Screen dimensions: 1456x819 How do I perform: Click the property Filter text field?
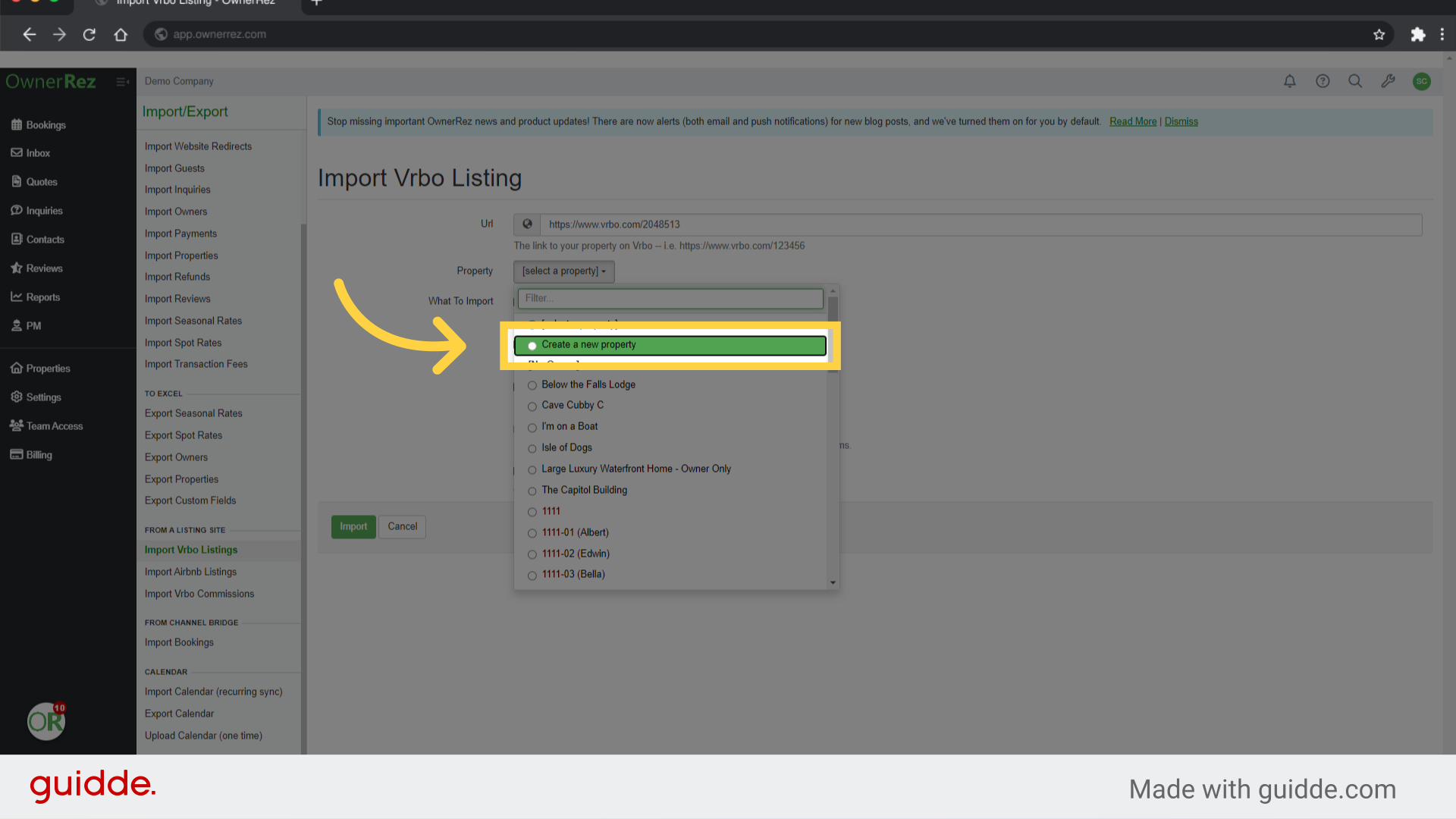point(670,299)
